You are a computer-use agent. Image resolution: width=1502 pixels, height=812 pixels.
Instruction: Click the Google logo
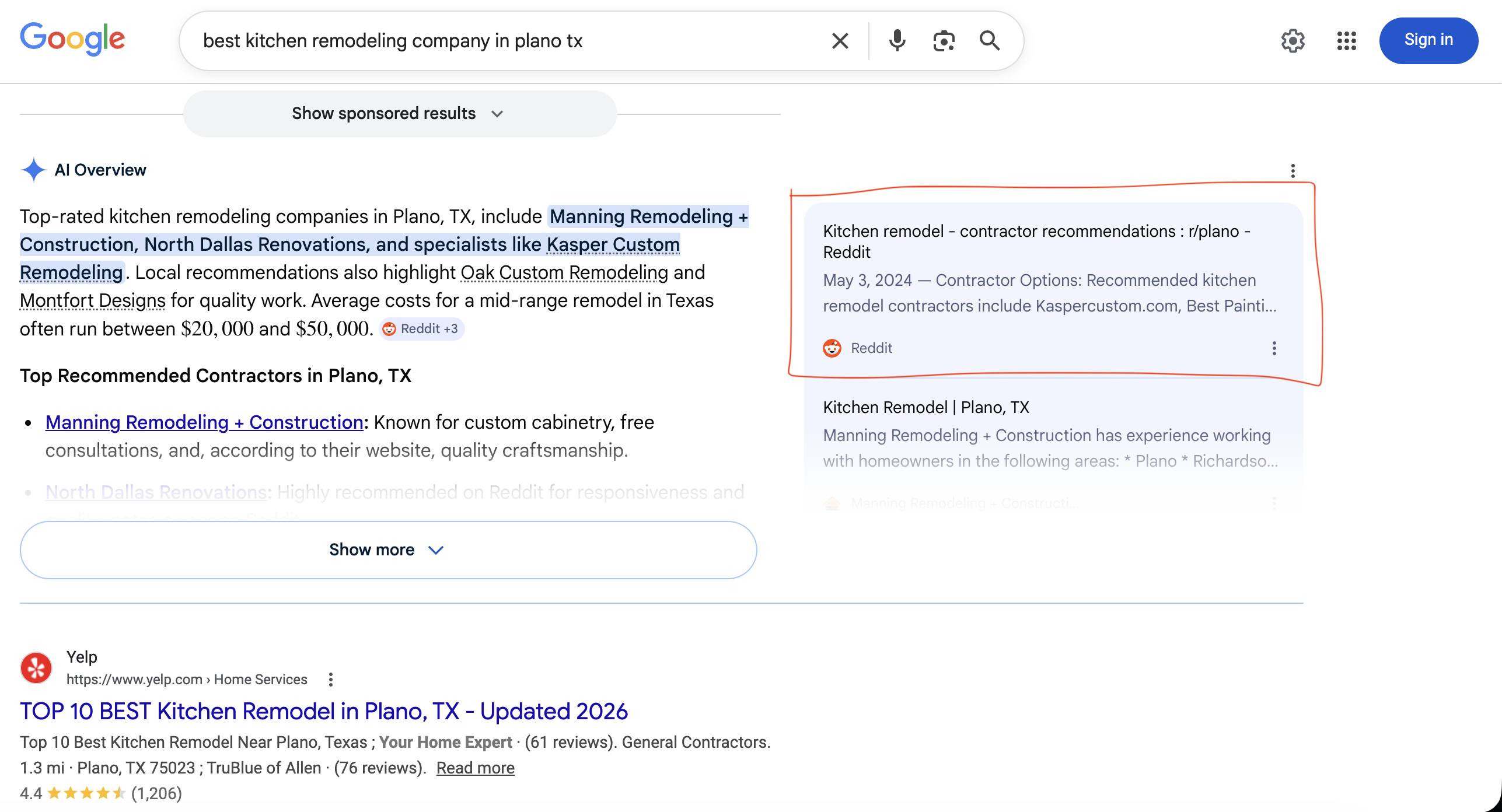tap(72, 39)
